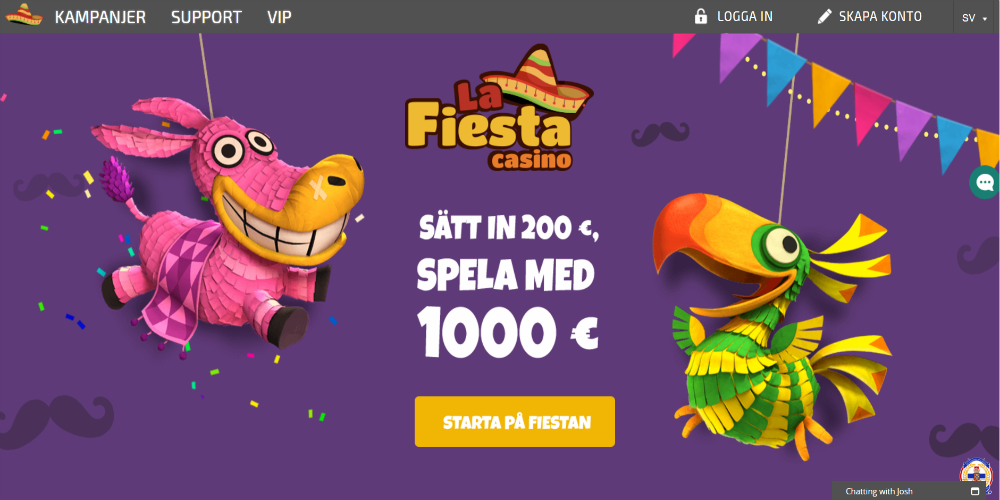1000x500 pixels.
Task: Click the green toucan piñata
Action: tap(772, 319)
